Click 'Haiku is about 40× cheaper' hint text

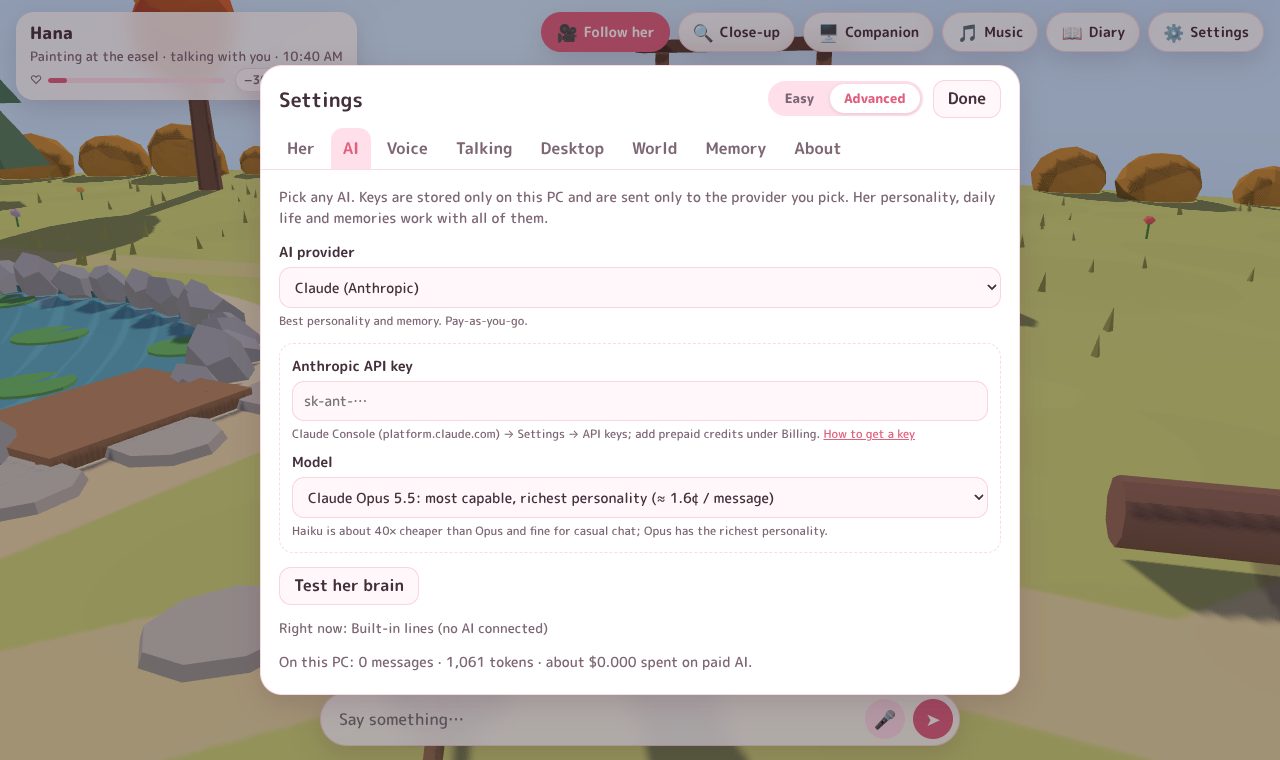point(559,531)
